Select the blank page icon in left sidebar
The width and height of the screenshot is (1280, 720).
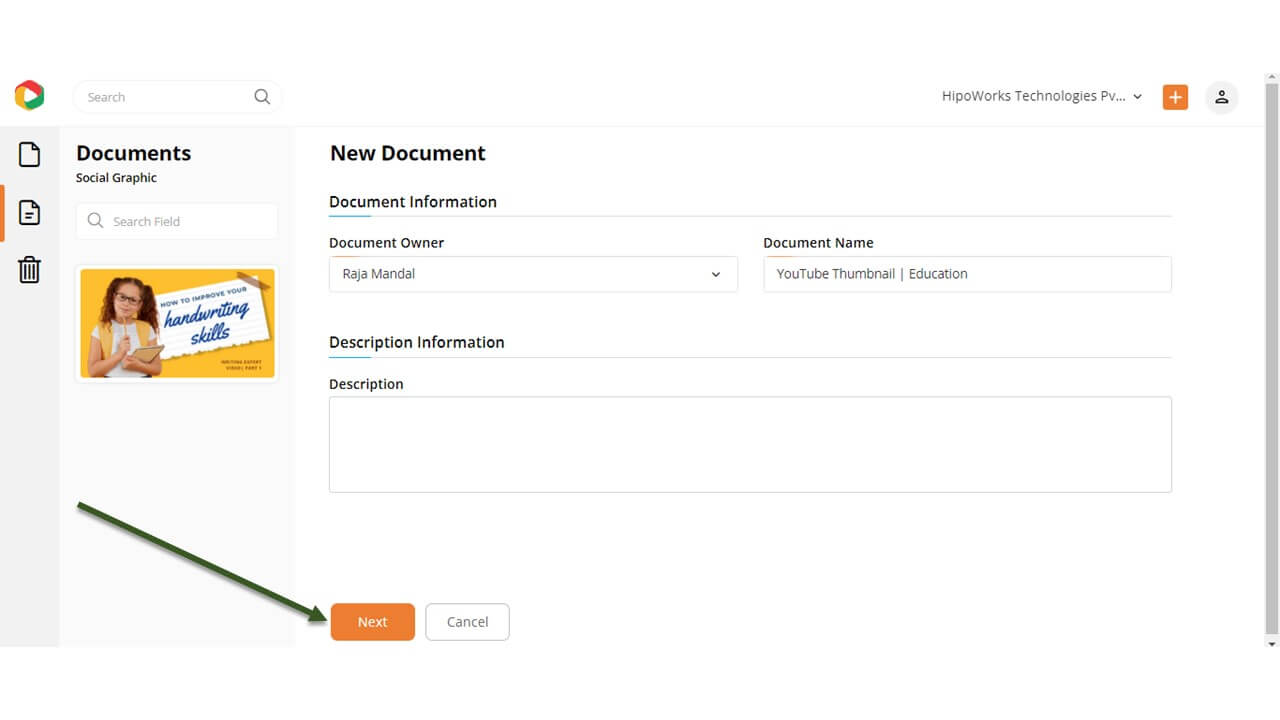point(30,154)
